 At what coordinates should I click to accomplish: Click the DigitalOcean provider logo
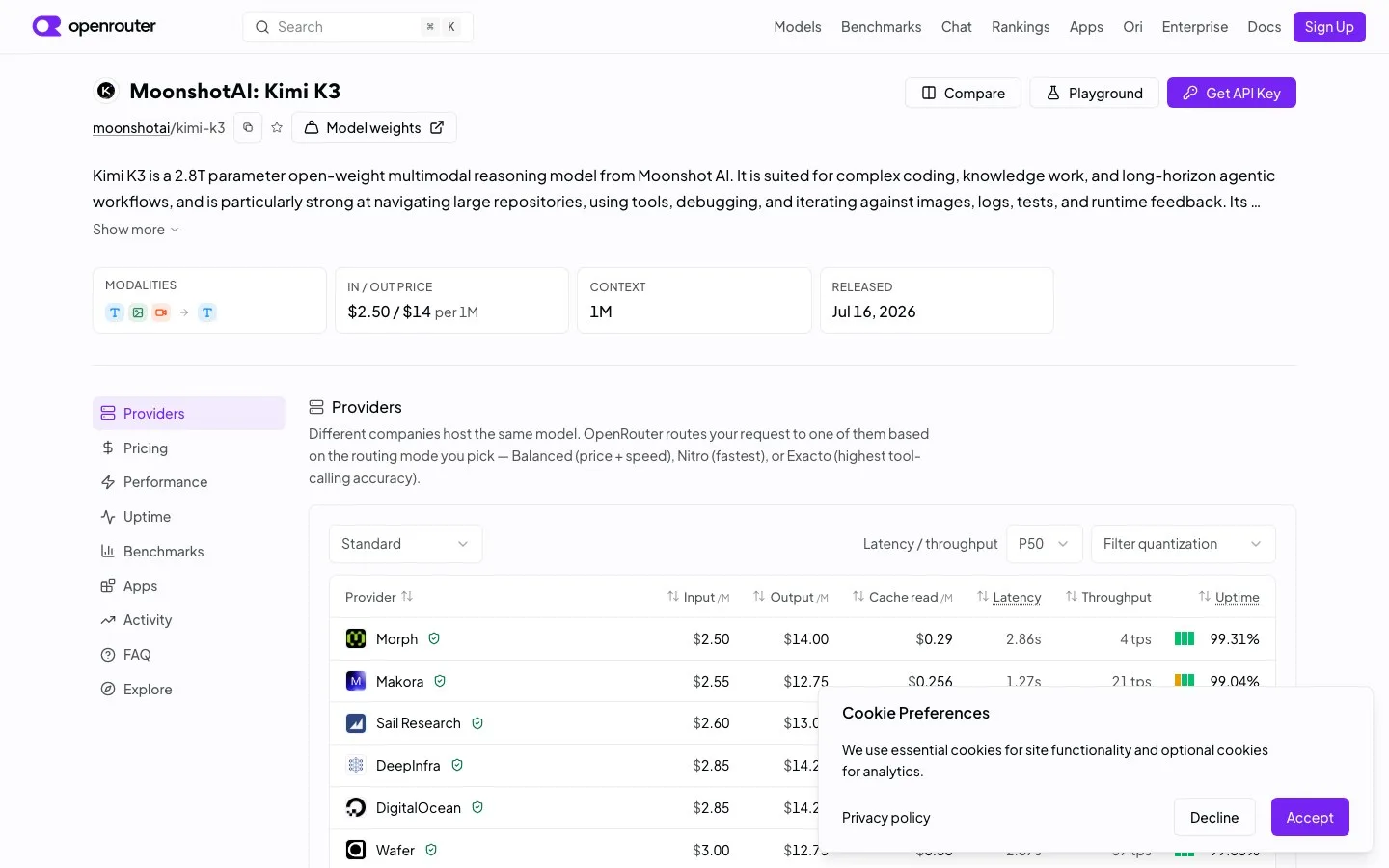click(x=356, y=807)
